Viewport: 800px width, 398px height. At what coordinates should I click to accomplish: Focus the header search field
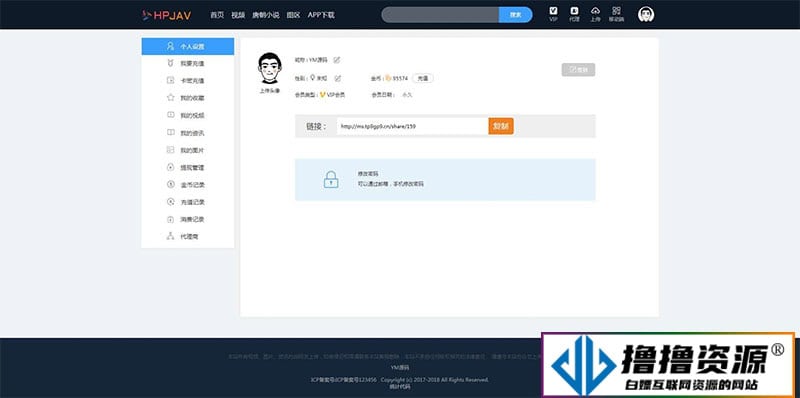click(440, 15)
